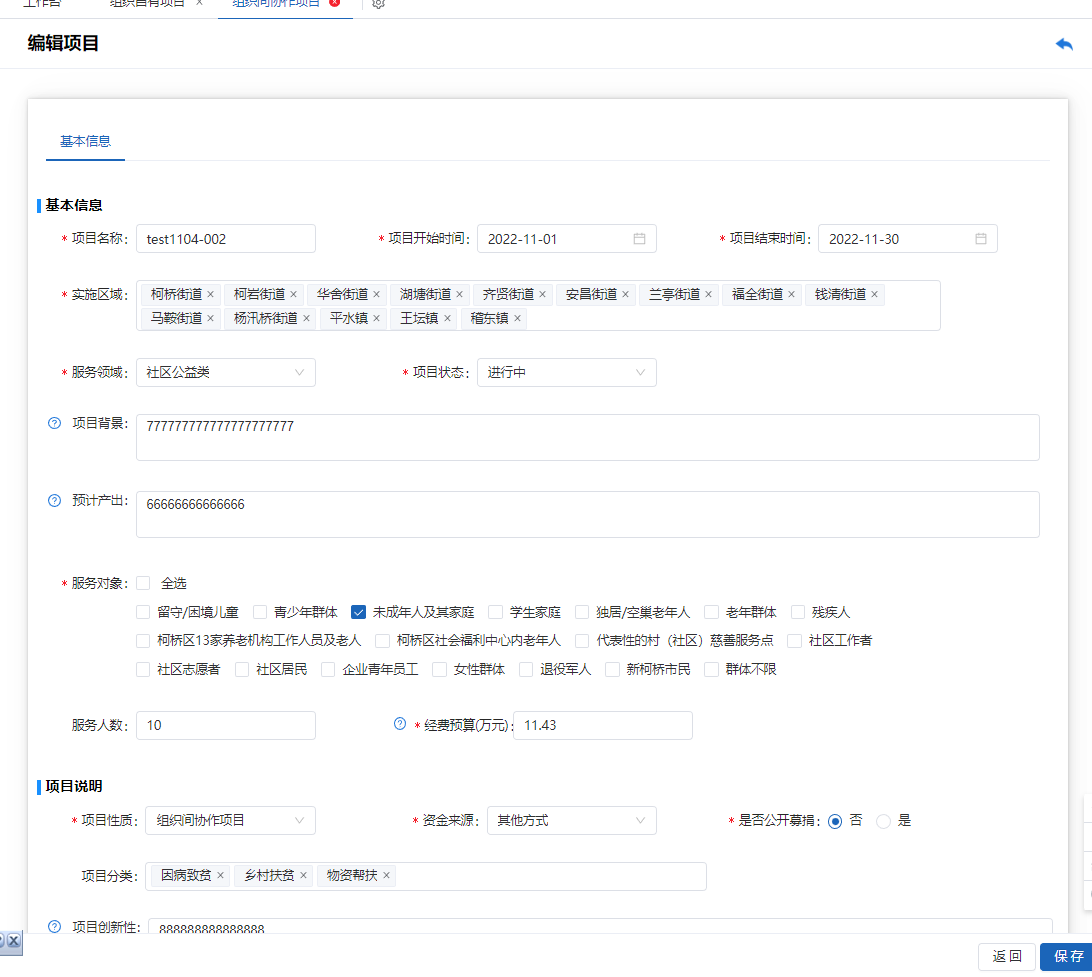Remove the 柯桥街道 tag
Image resolution: width=1092 pixels, height=977 pixels.
coord(211,294)
